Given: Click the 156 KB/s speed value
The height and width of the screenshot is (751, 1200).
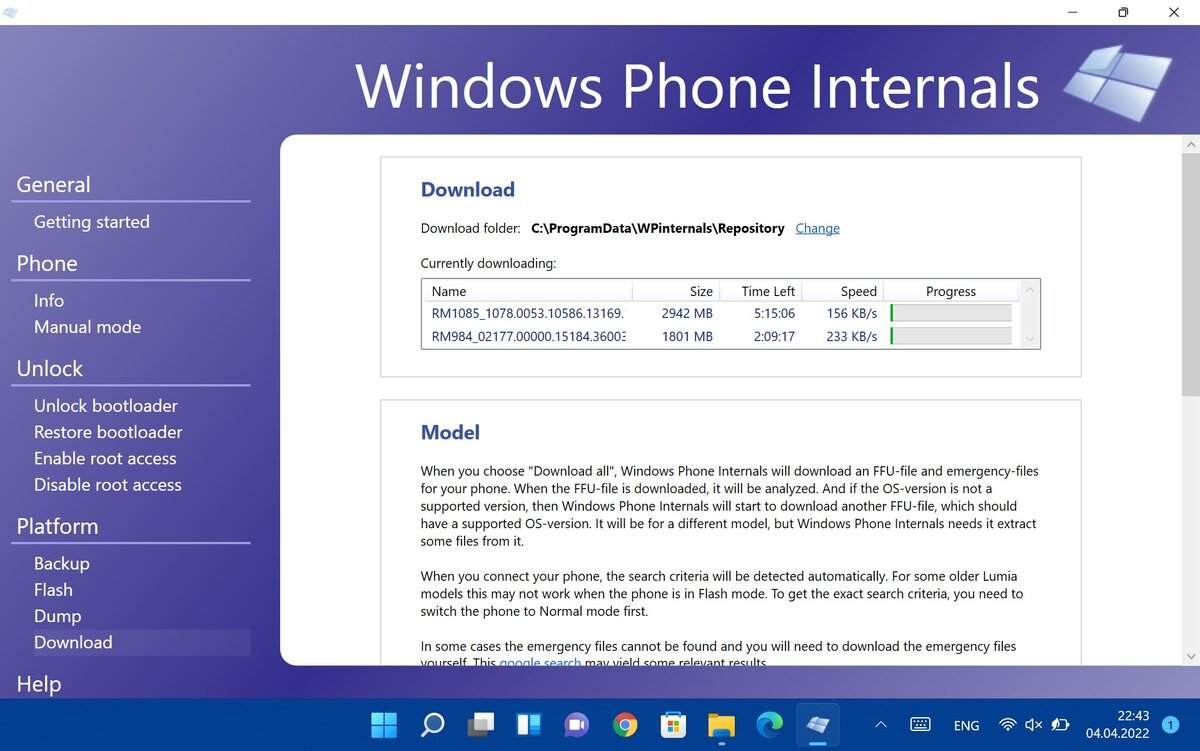Looking at the screenshot, I should (852, 313).
